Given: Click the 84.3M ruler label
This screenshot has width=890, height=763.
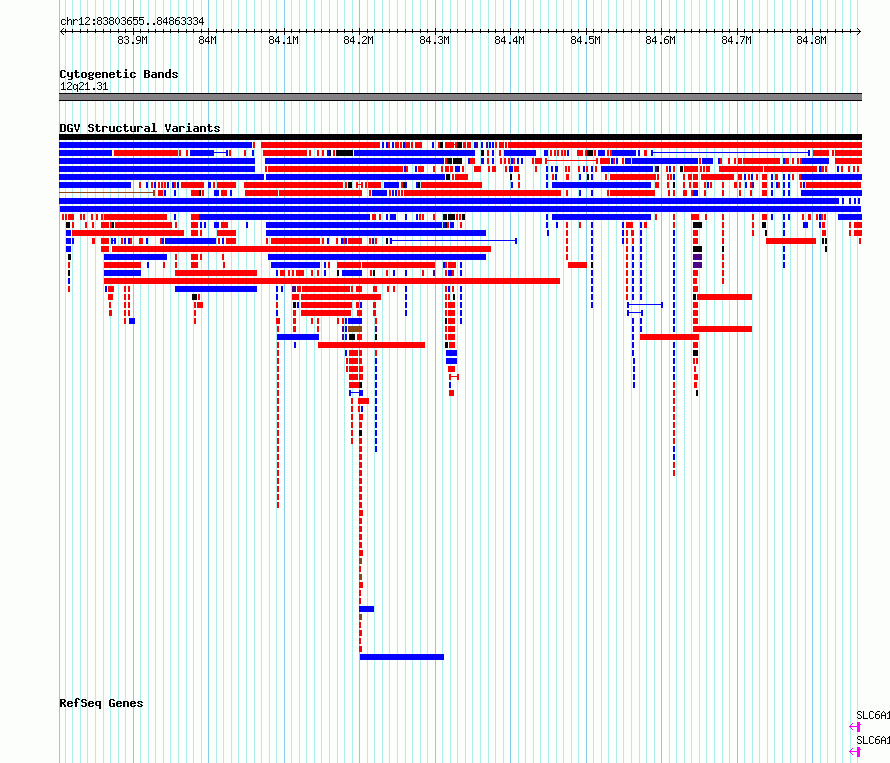Looking at the screenshot, I should click(434, 40).
